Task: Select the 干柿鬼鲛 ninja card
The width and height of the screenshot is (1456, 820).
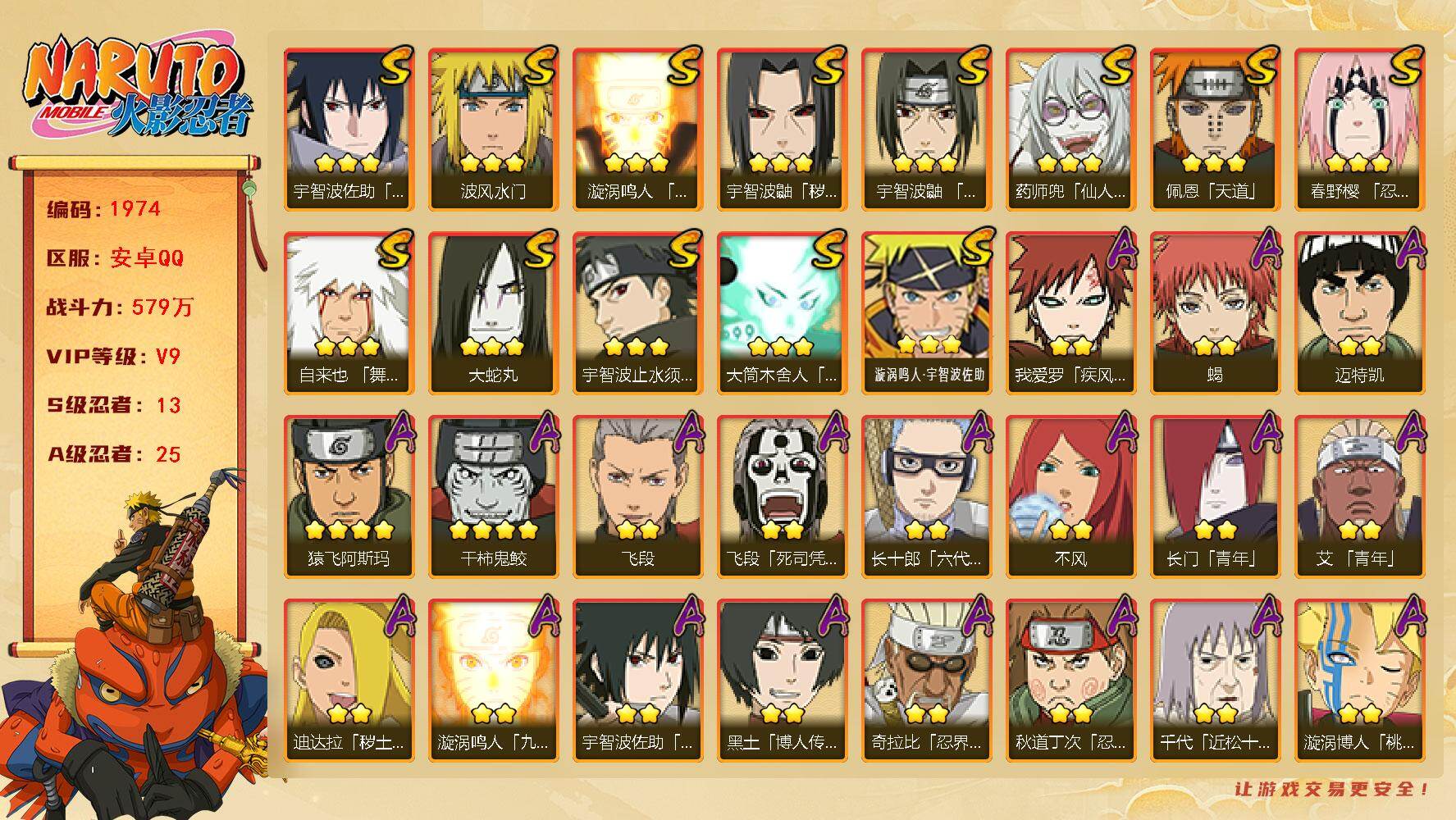Action: point(493,497)
